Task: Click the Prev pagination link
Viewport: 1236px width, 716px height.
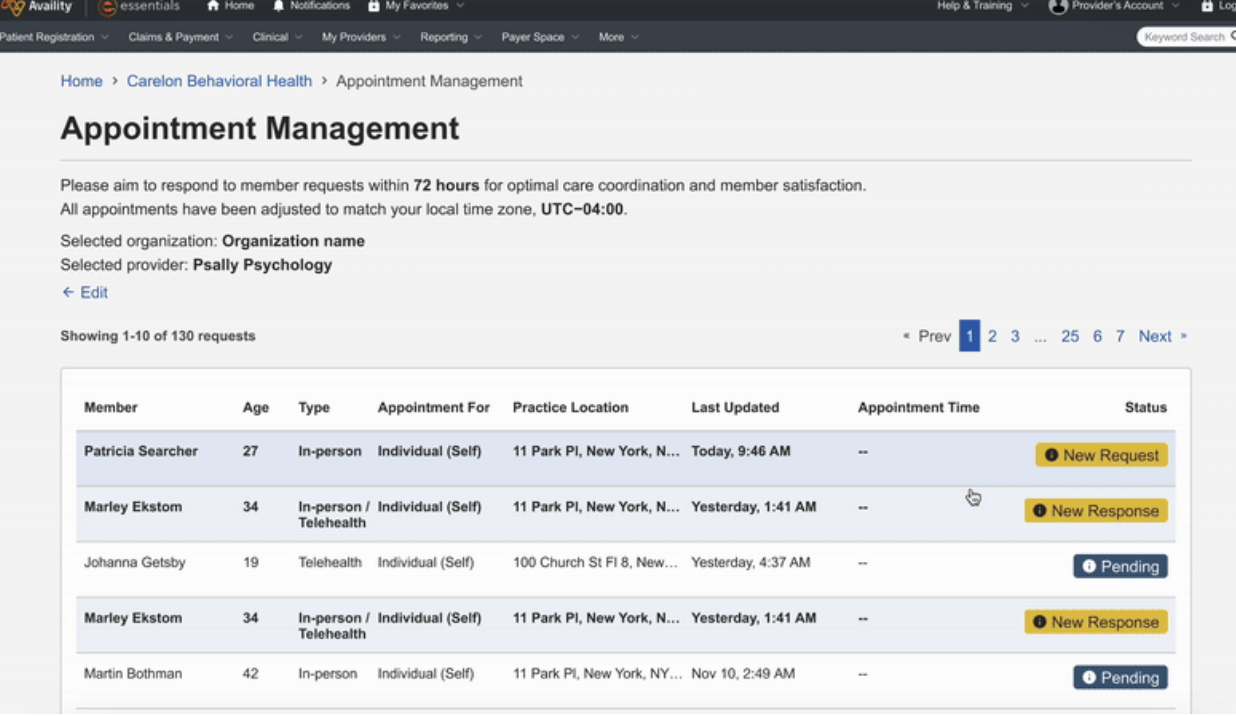Action: 926,336
